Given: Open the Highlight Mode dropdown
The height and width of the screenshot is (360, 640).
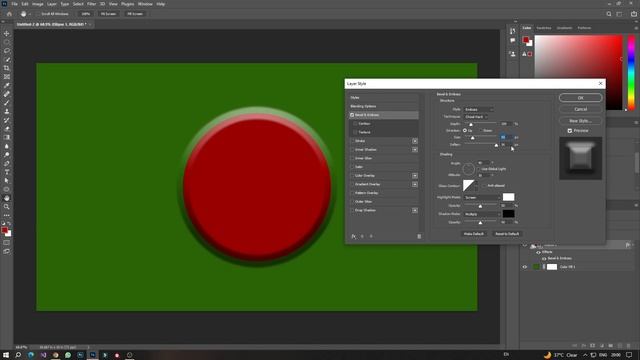Looking at the screenshot, I should pos(482,198).
